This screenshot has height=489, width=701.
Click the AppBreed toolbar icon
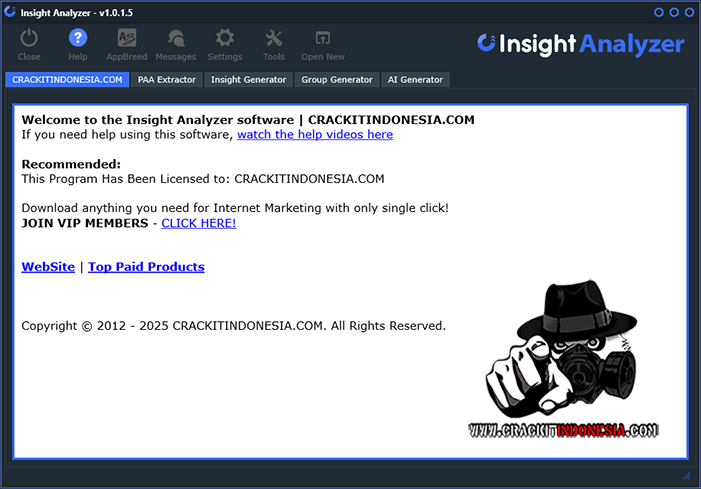pos(127,39)
